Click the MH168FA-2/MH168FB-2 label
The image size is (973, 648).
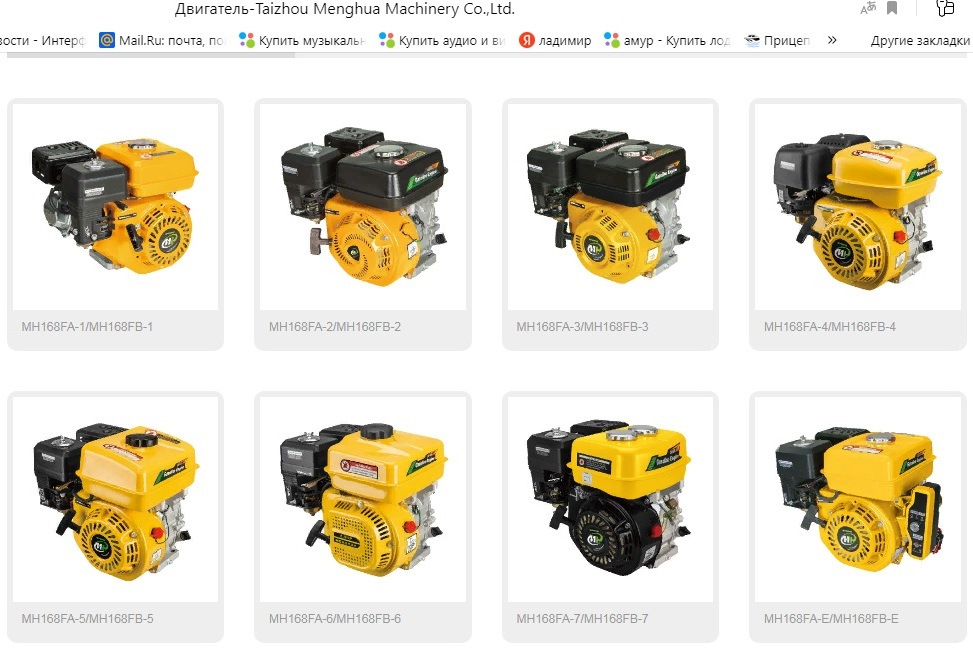click(334, 326)
